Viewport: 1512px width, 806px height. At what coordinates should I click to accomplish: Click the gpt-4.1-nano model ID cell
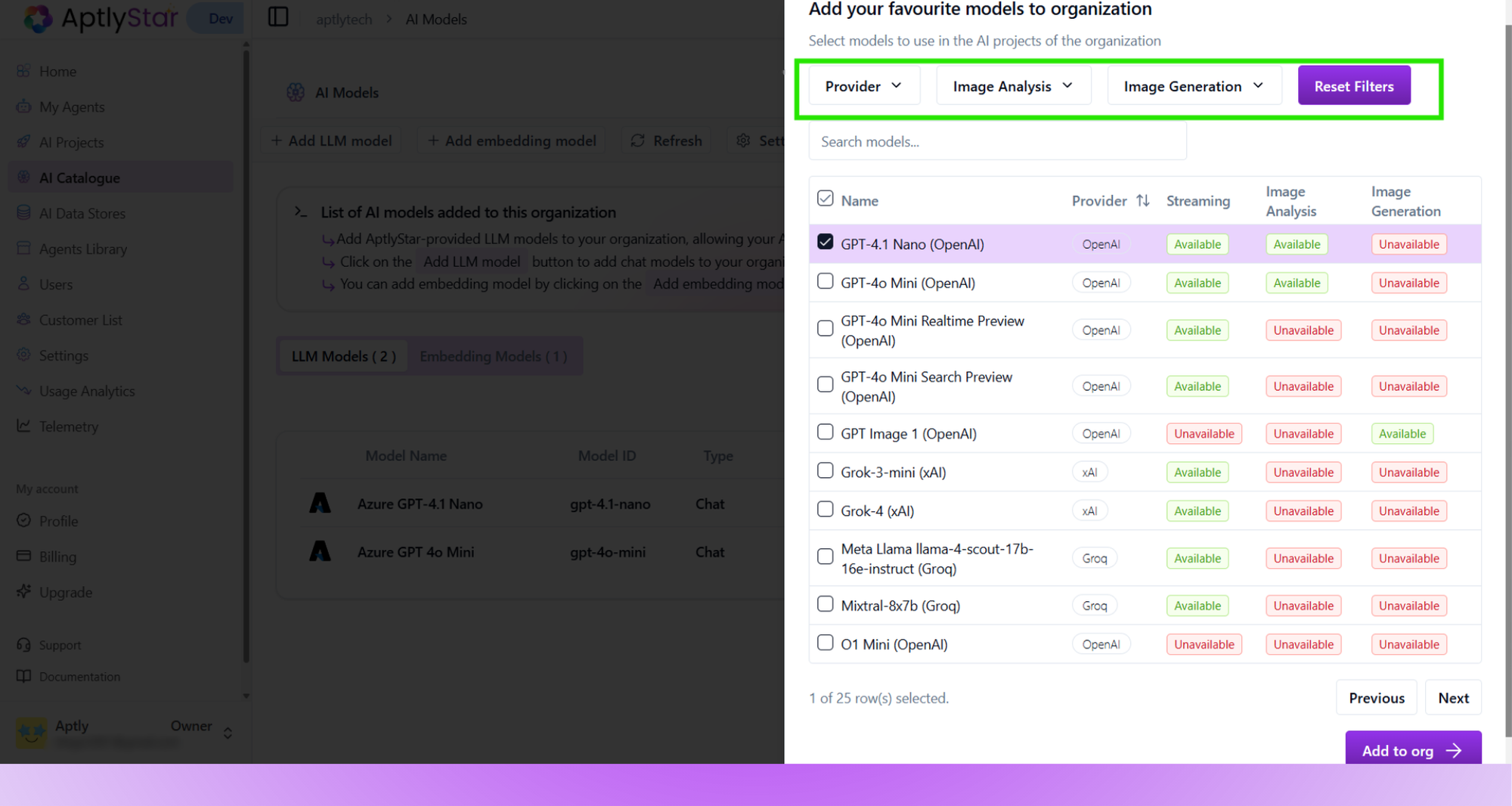(x=609, y=504)
